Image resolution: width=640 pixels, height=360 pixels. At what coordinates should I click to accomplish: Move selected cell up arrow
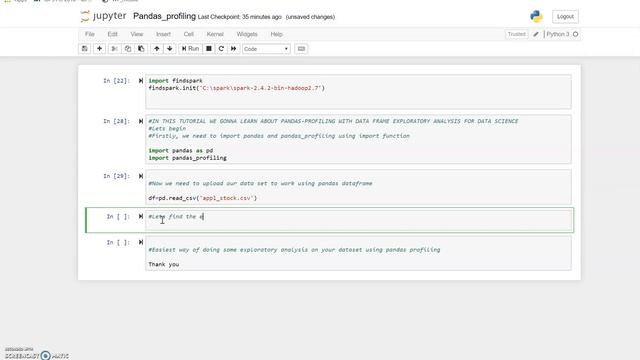point(156,49)
